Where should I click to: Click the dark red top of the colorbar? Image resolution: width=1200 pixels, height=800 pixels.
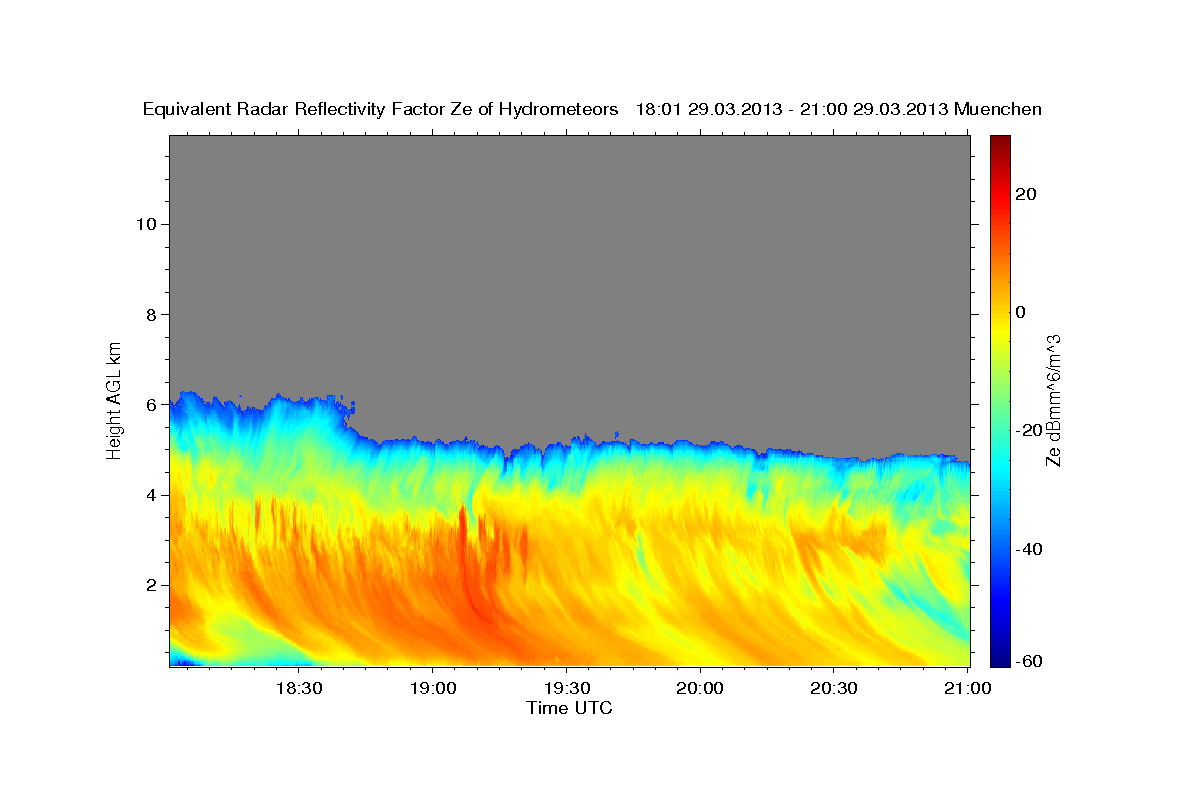click(999, 143)
